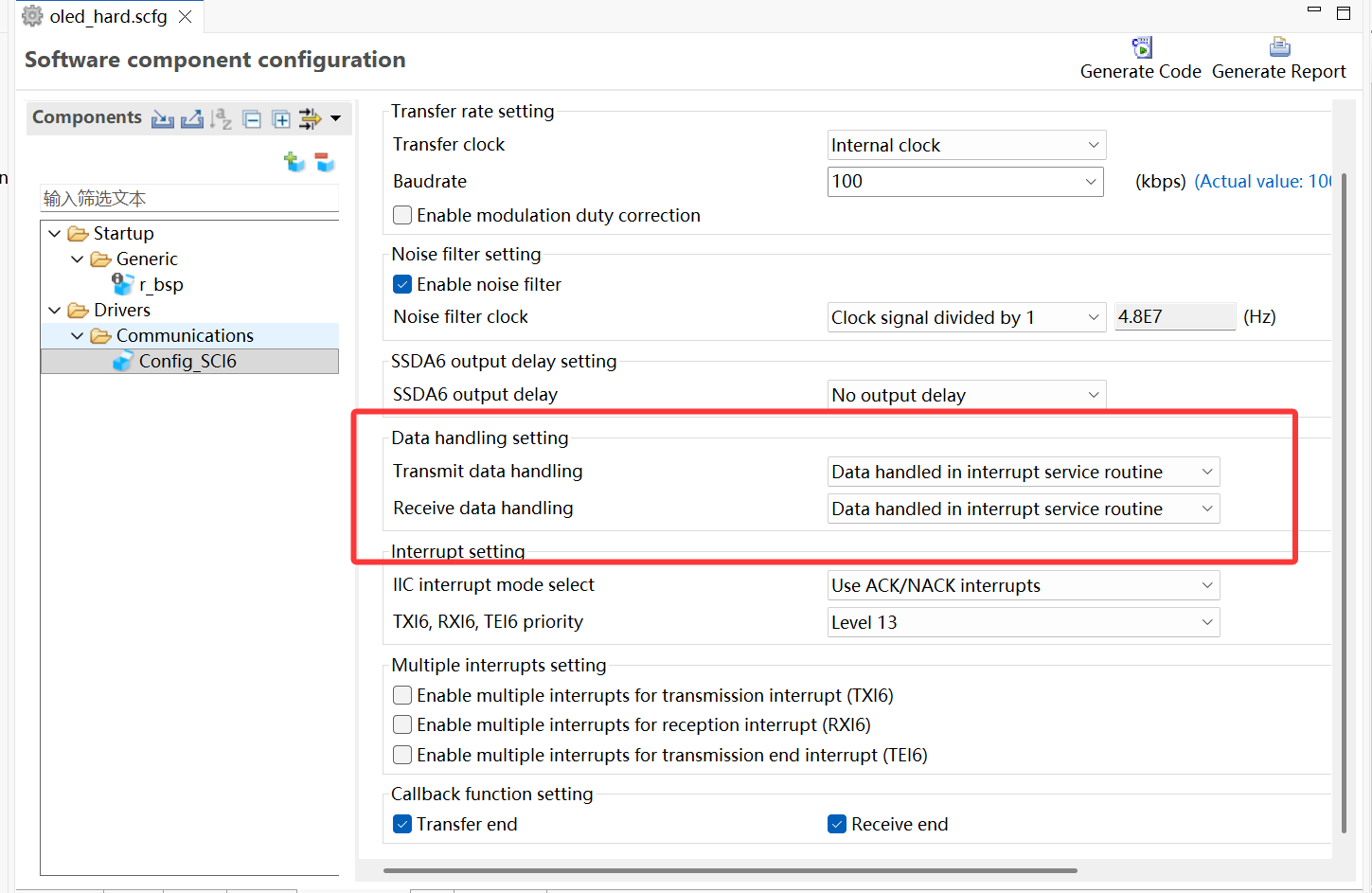The image size is (1372, 893).
Task: Click the Generate Report label
Action: (x=1278, y=72)
